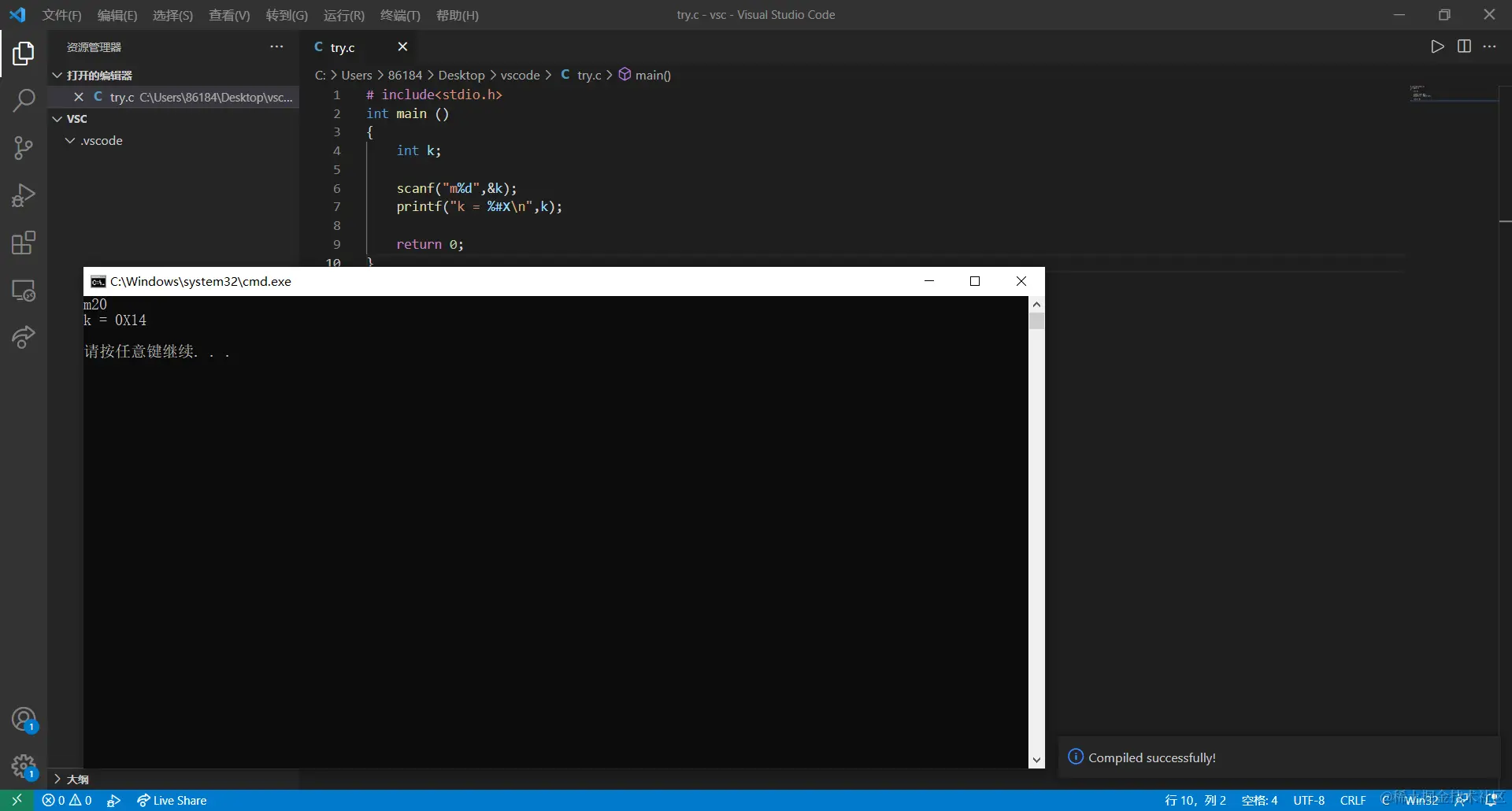This screenshot has width=1512, height=811.
Task: Open the Manage gear settings
Action: click(x=24, y=766)
